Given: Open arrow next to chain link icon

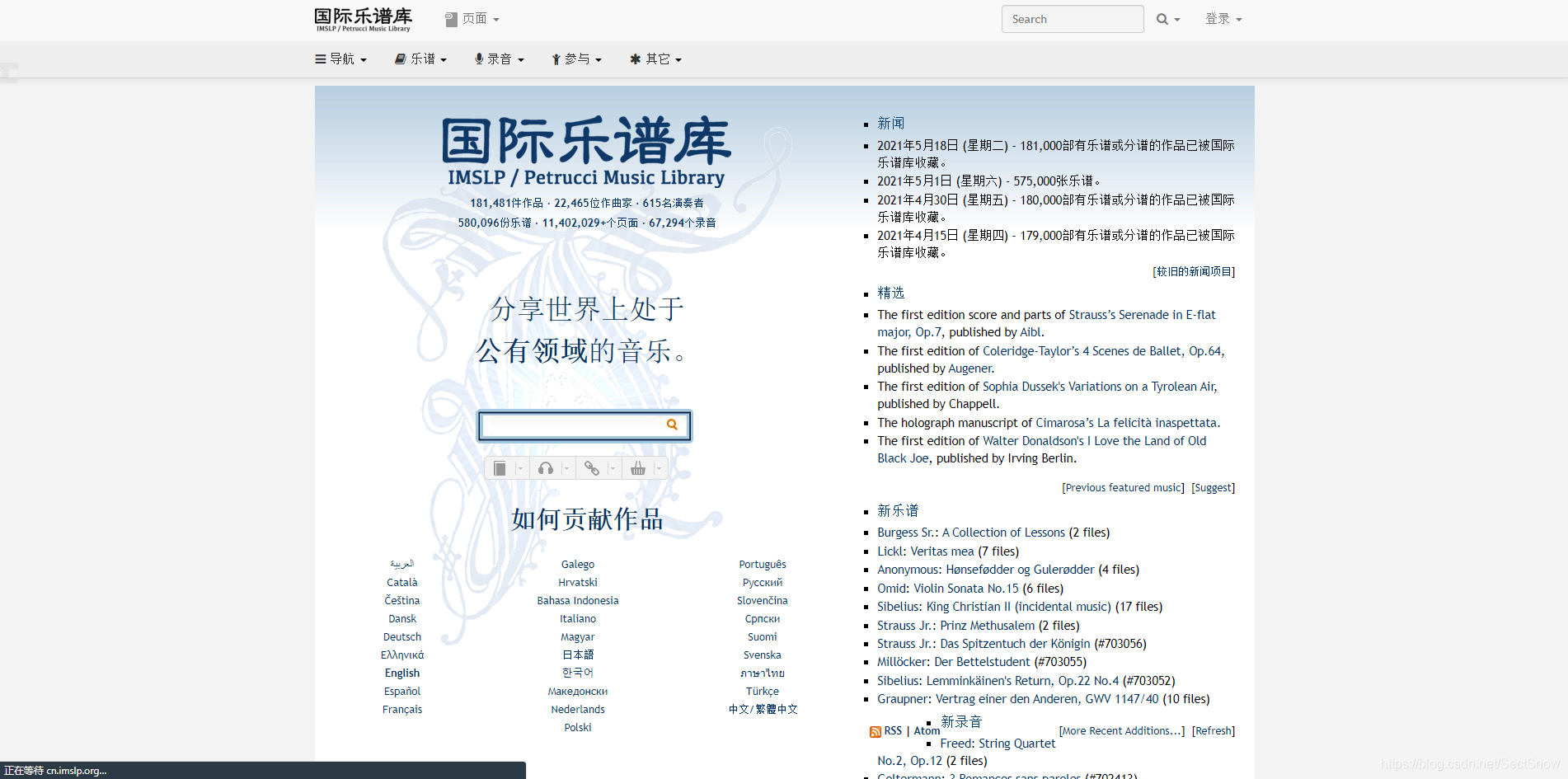Looking at the screenshot, I should pyautogui.click(x=613, y=468).
